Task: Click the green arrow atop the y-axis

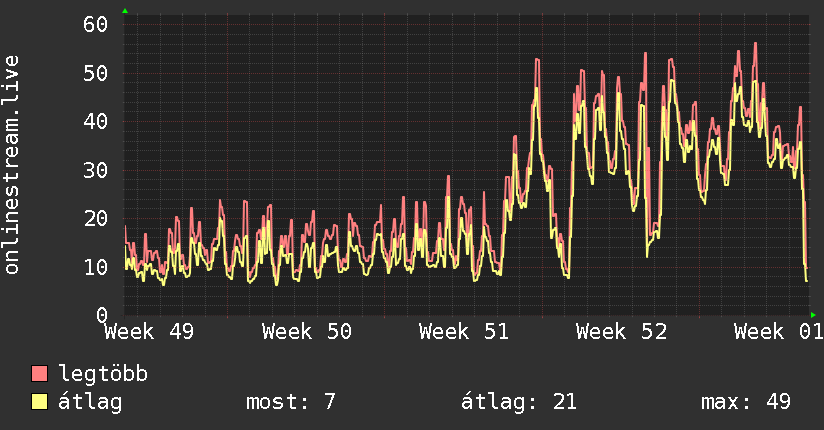Action: [x=125, y=11]
